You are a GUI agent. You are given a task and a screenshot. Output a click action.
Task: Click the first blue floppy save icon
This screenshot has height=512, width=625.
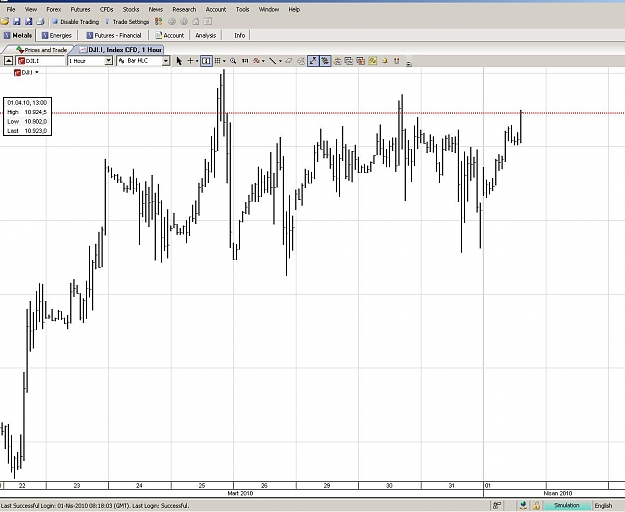click(17, 22)
